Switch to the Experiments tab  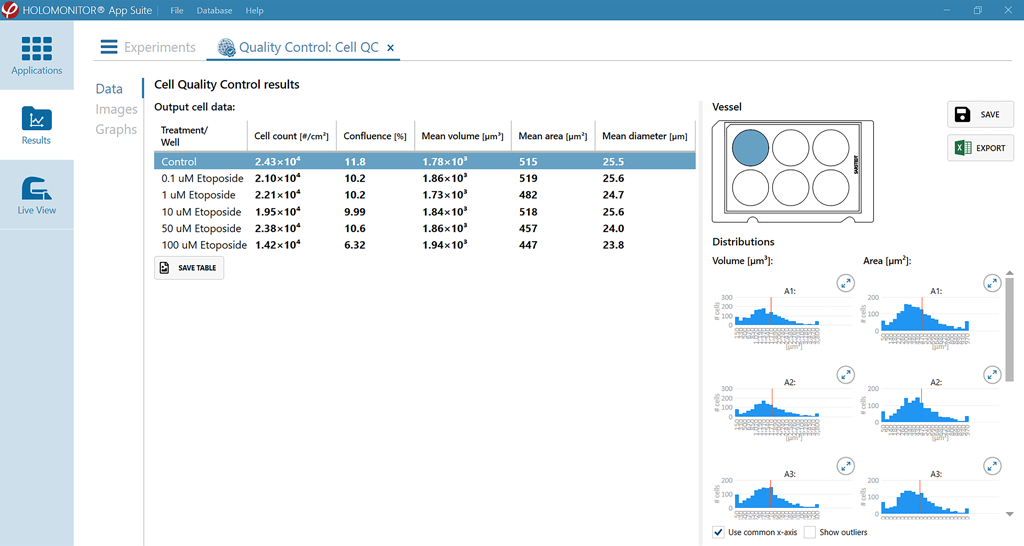(x=159, y=47)
